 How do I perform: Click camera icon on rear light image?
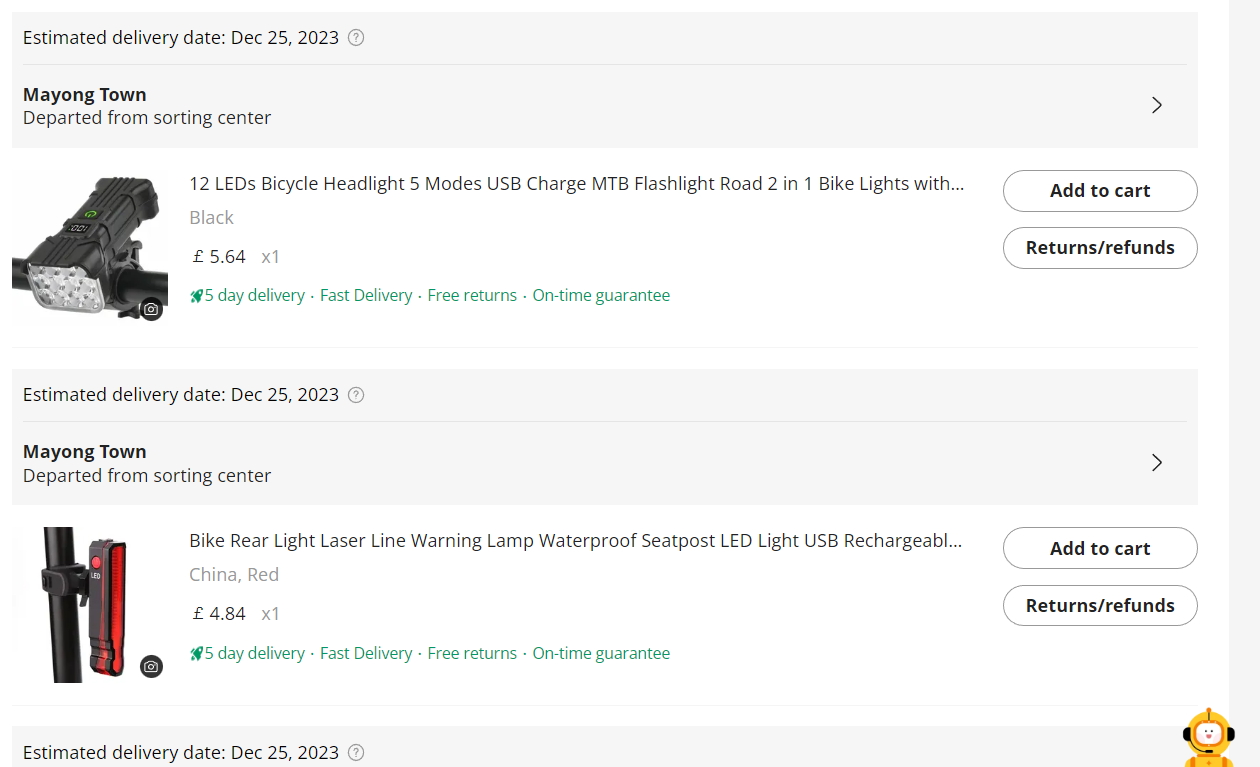[x=151, y=666]
